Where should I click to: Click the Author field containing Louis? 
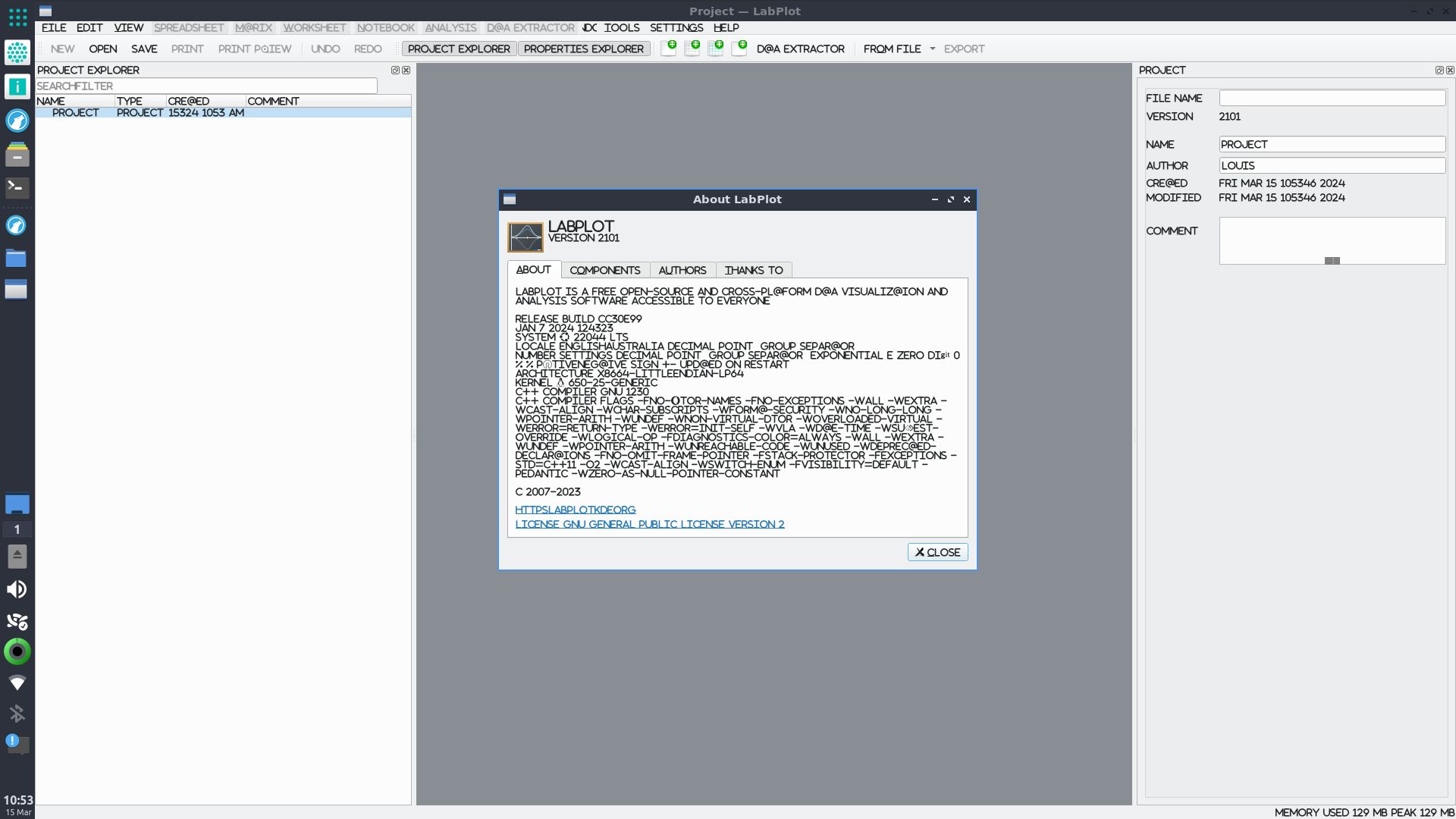tap(1332, 165)
